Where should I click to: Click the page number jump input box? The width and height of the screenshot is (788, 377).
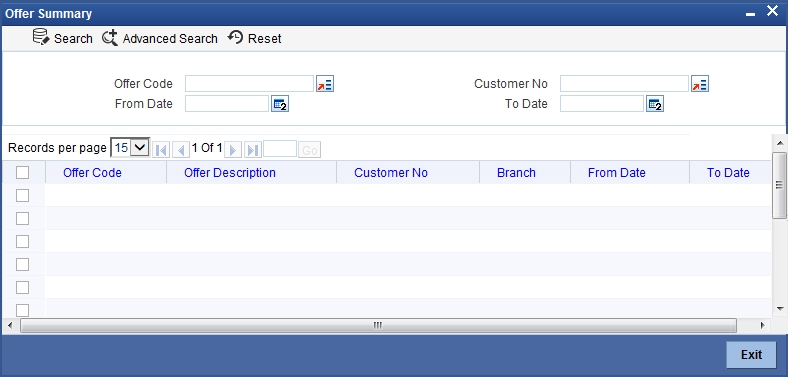280,149
